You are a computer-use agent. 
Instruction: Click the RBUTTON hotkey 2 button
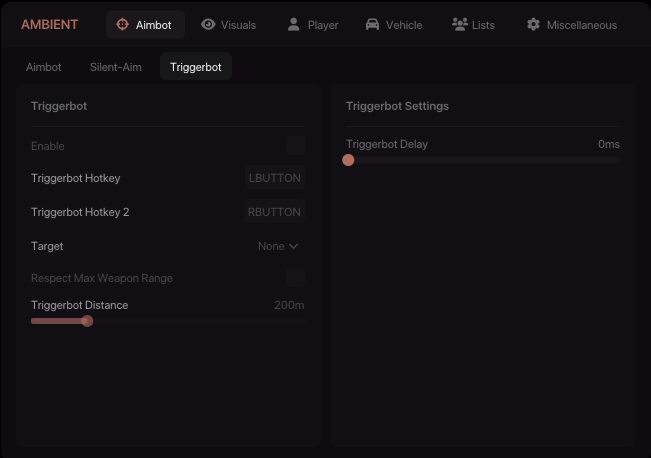point(275,212)
